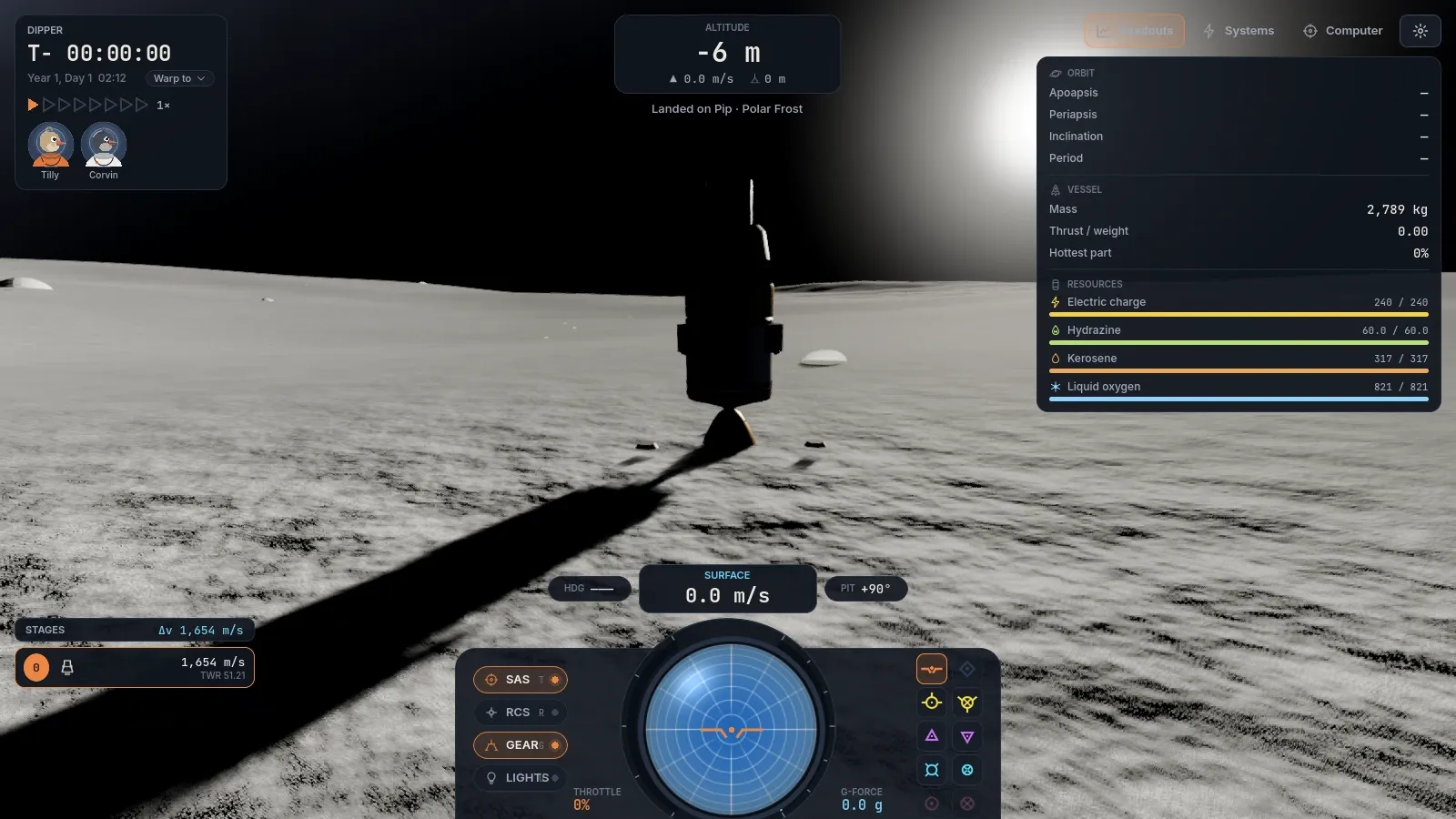This screenshot has height=819, width=1456.
Task: Select Tilly's crew portrait
Action: coord(50,146)
